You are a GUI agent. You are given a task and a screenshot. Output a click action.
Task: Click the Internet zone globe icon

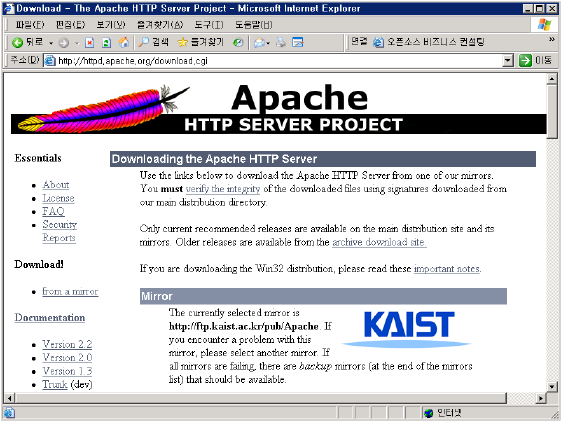click(x=428, y=413)
